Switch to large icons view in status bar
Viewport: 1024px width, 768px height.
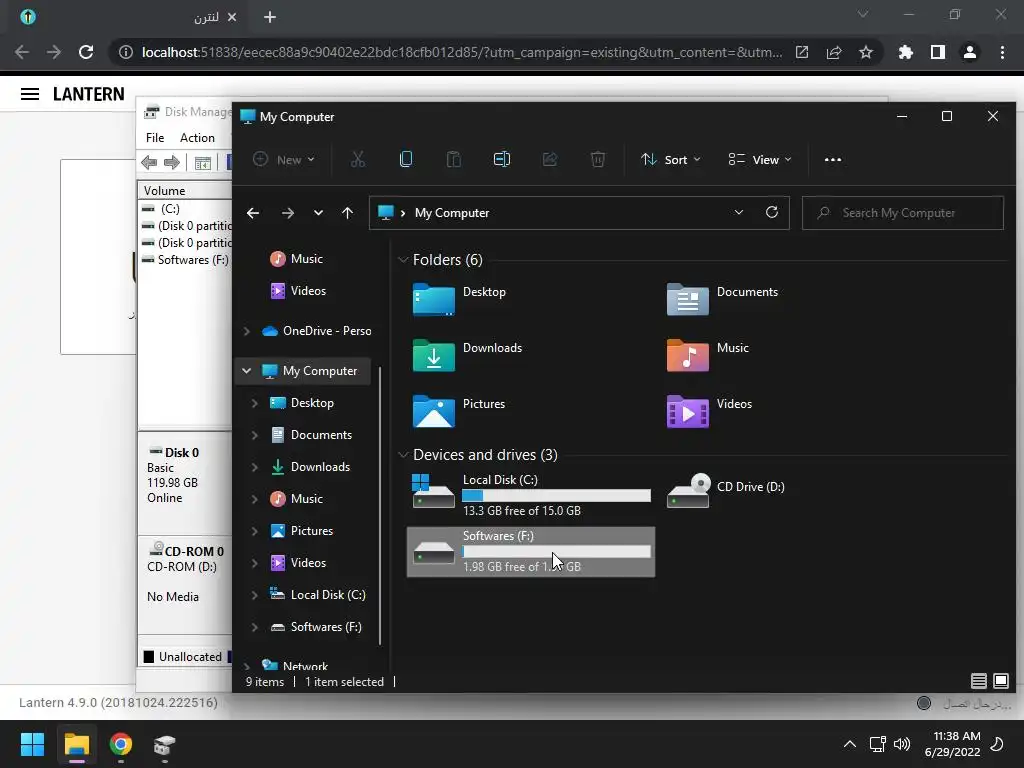pyautogui.click(x=1000, y=681)
